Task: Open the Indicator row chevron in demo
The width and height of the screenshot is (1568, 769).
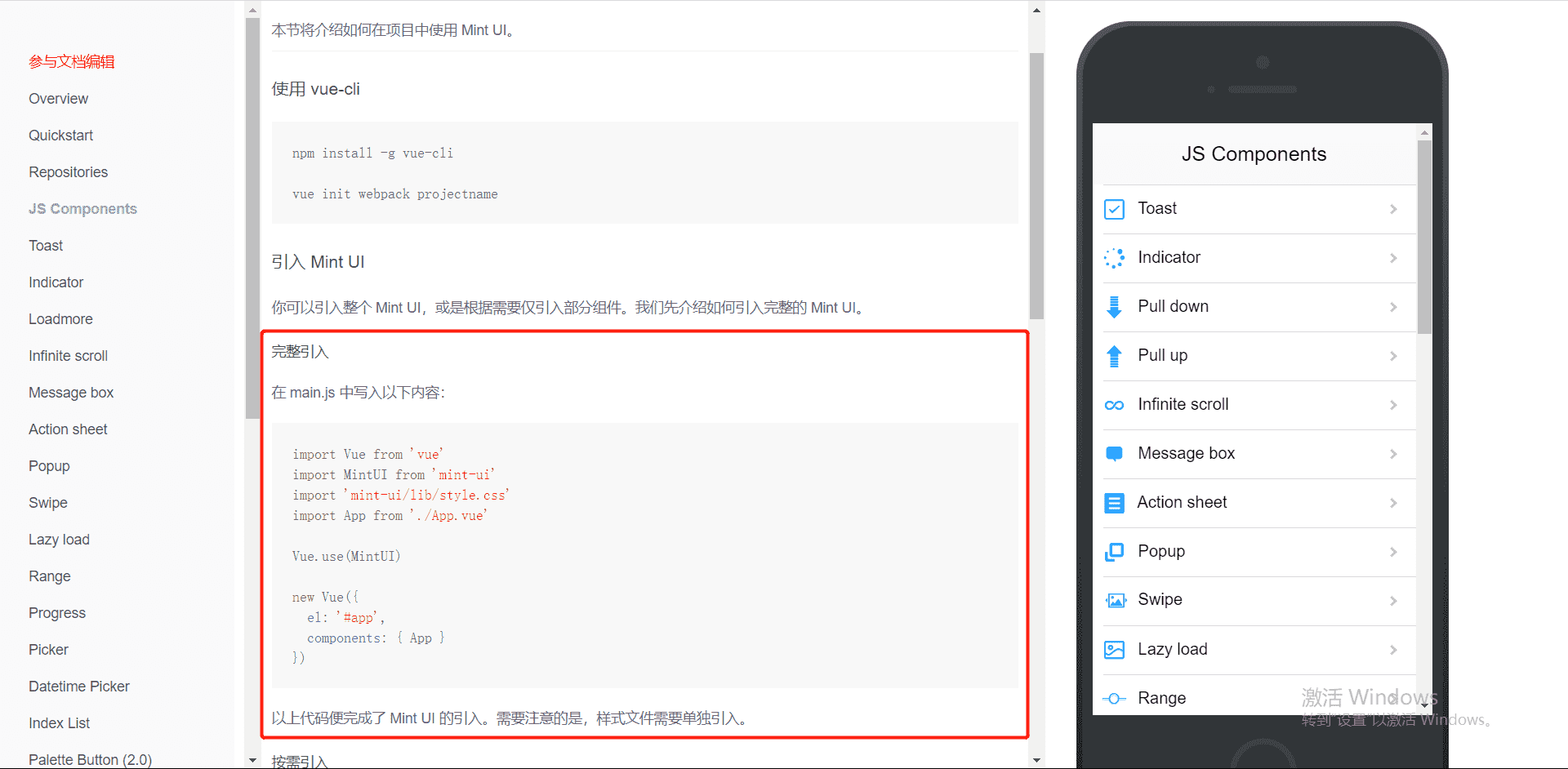Action: coord(1393,258)
